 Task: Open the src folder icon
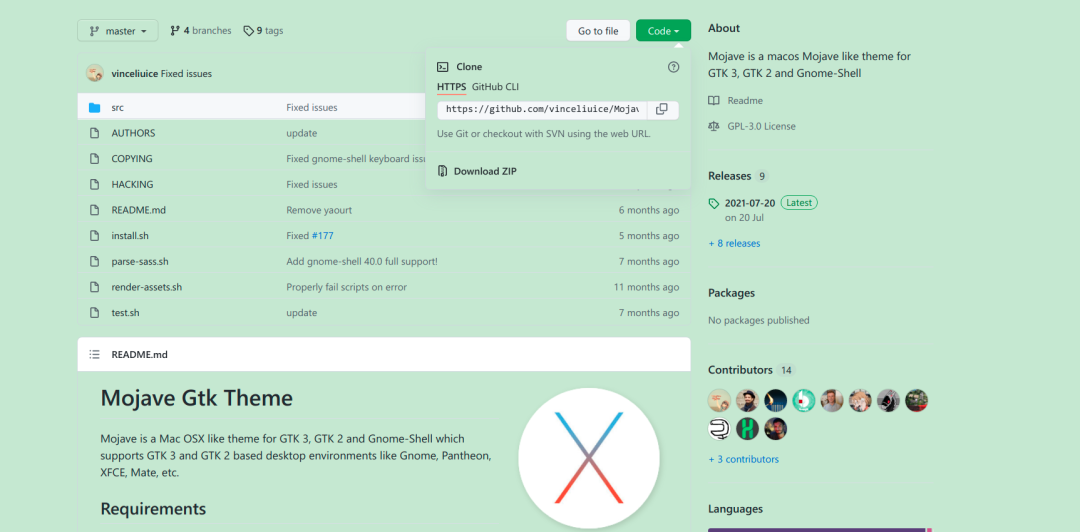tap(94, 108)
